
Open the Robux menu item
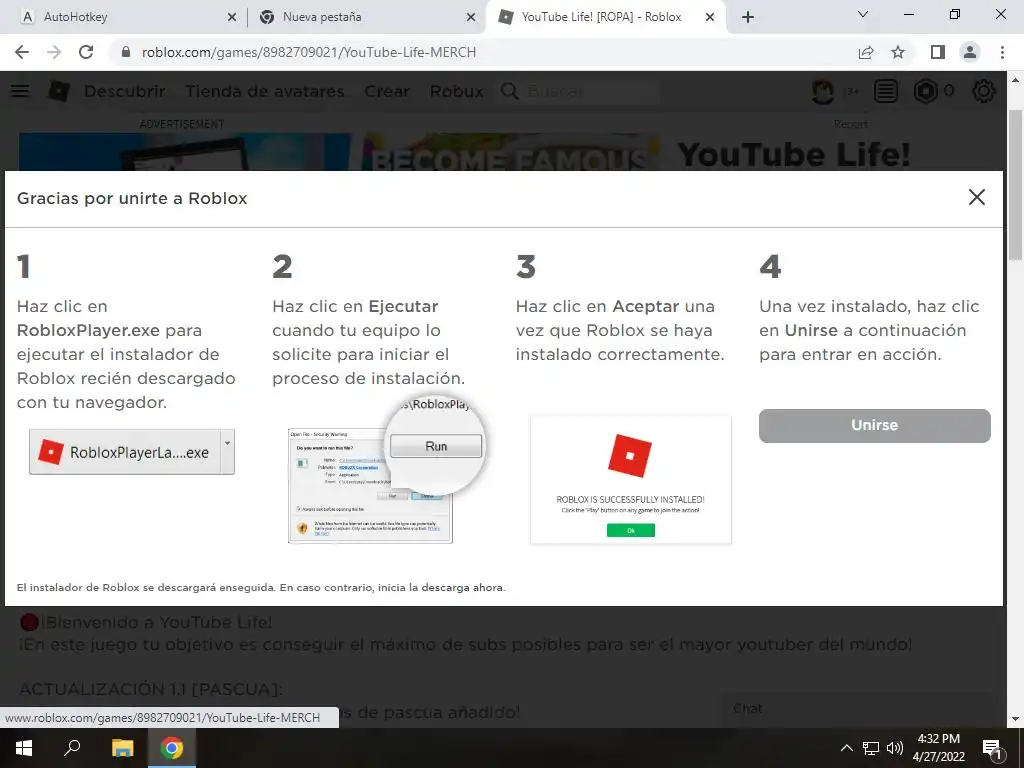[x=456, y=91]
